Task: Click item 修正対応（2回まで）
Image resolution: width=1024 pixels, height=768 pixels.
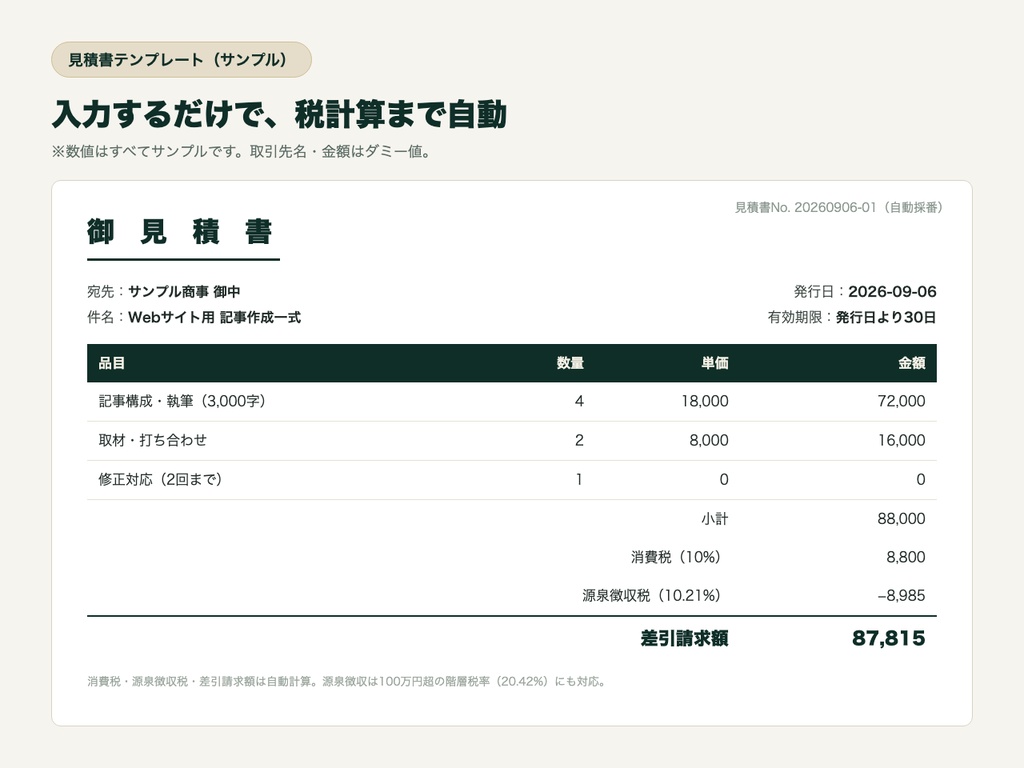Action: [x=160, y=479]
